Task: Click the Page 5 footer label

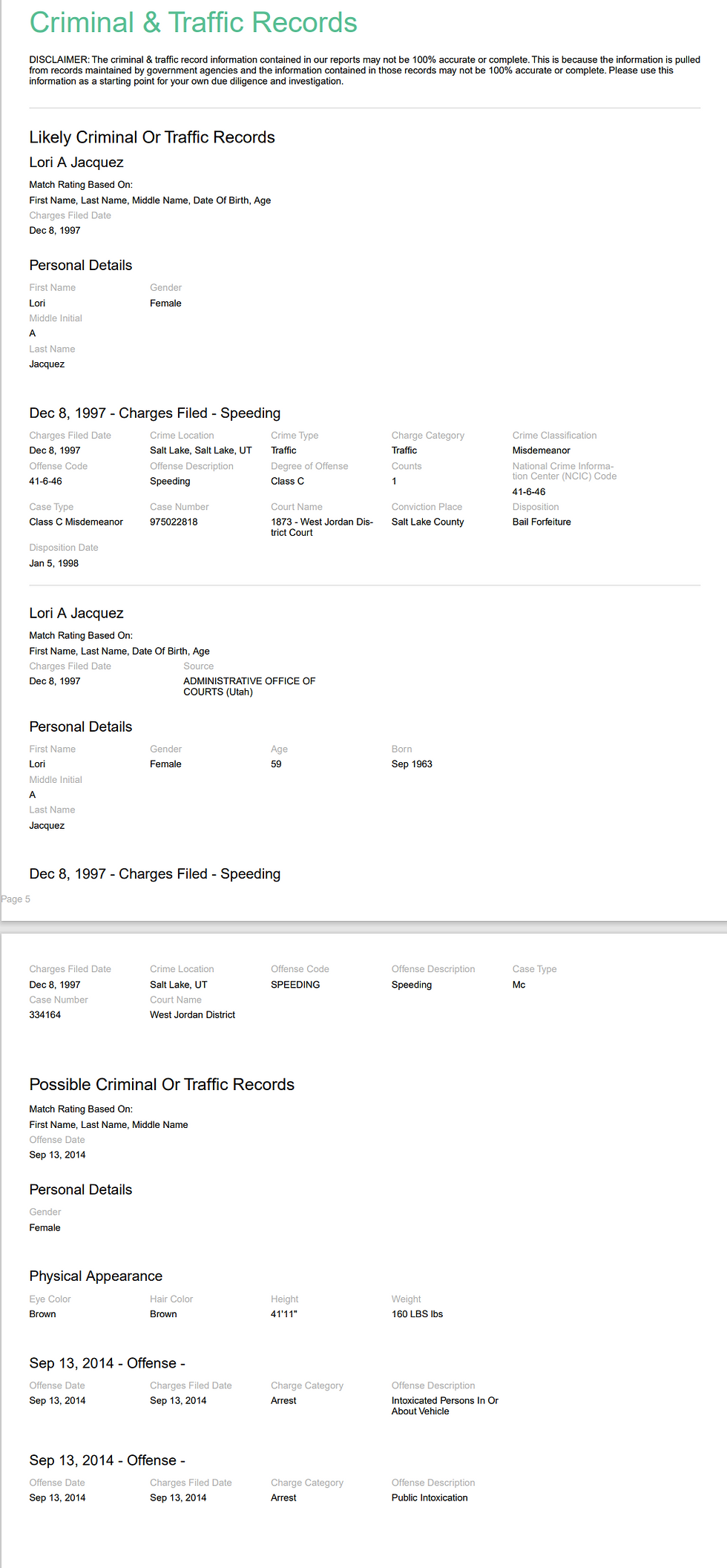Action: click(x=16, y=899)
